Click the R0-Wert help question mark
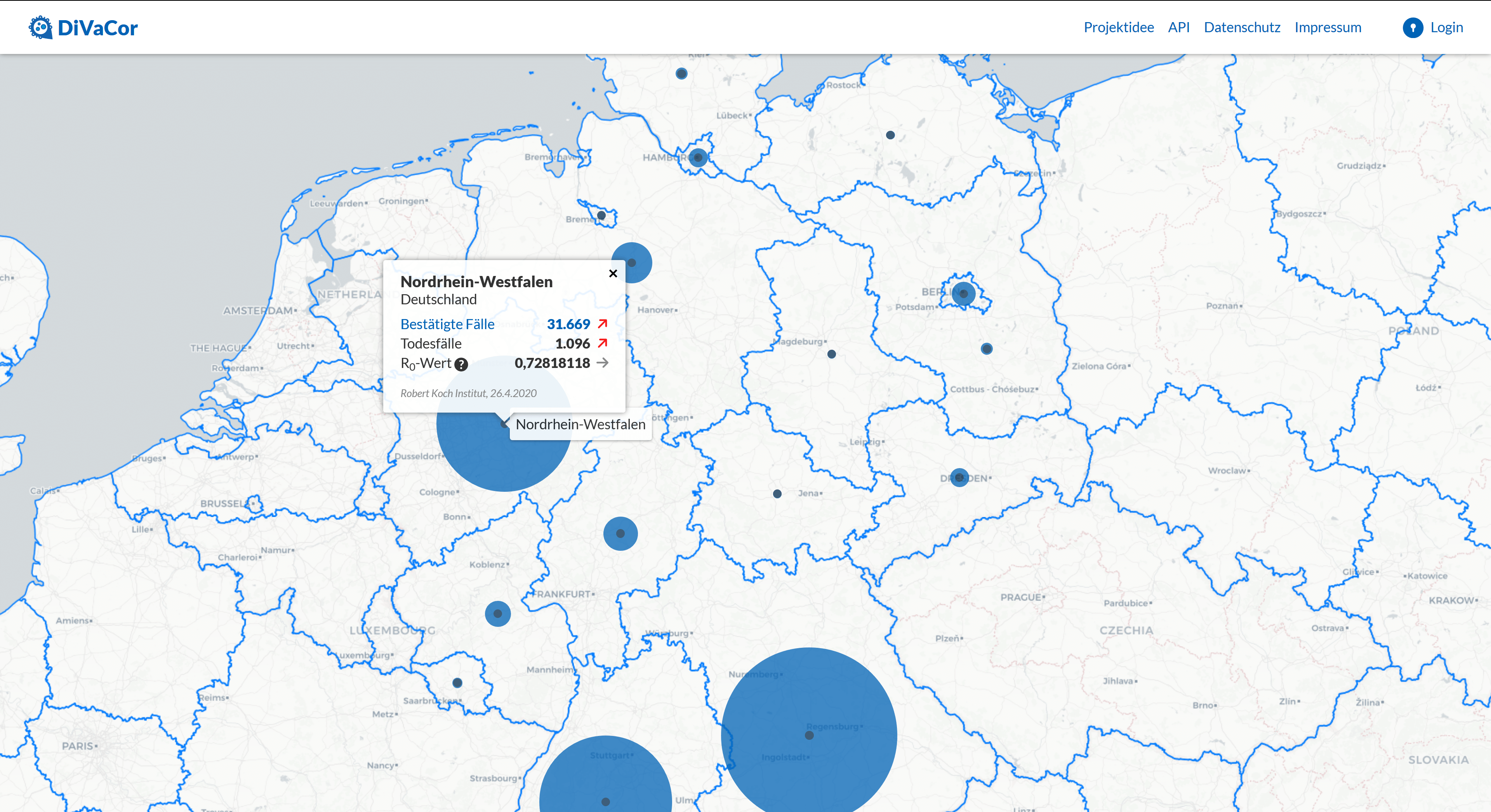Viewport: 1491px width, 812px height. click(x=461, y=364)
